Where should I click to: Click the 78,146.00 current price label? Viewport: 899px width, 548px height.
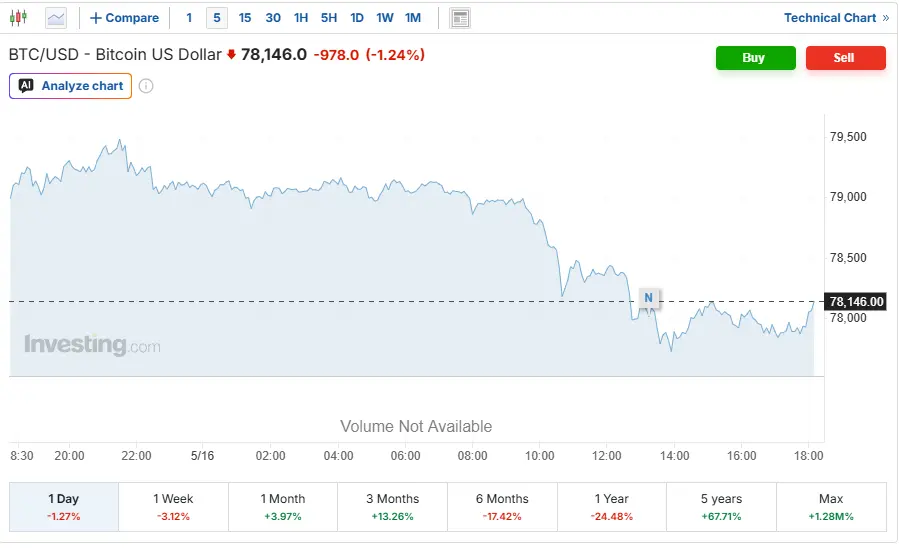click(x=856, y=302)
